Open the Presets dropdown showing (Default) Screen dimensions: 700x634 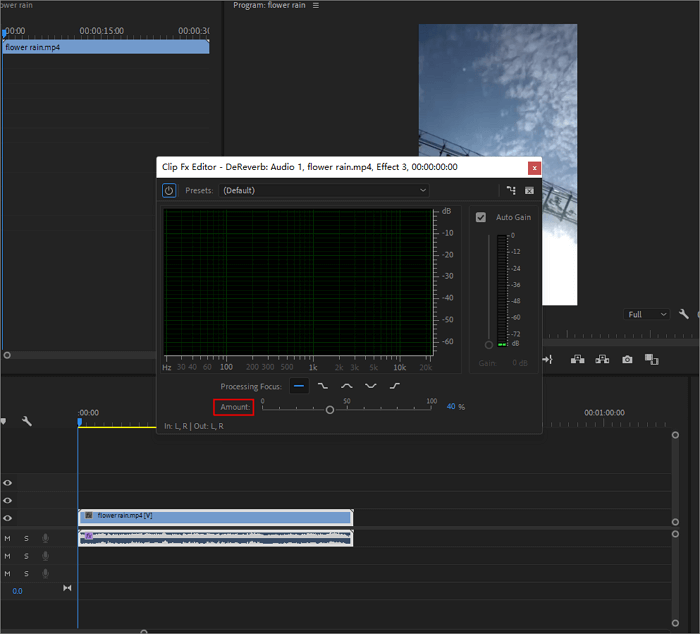pyautogui.click(x=324, y=191)
